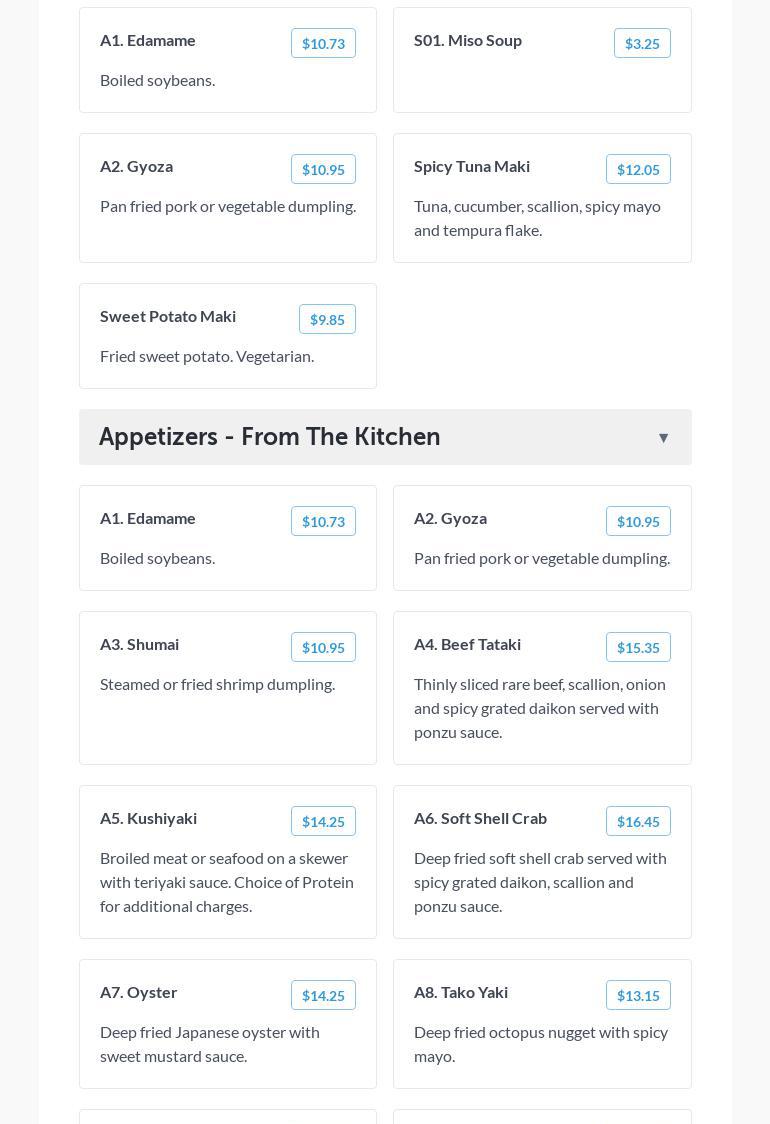The width and height of the screenshot is (770, 1124).
Task: Open the Spicy Tuna Maki item title
Action: (472, 166)
